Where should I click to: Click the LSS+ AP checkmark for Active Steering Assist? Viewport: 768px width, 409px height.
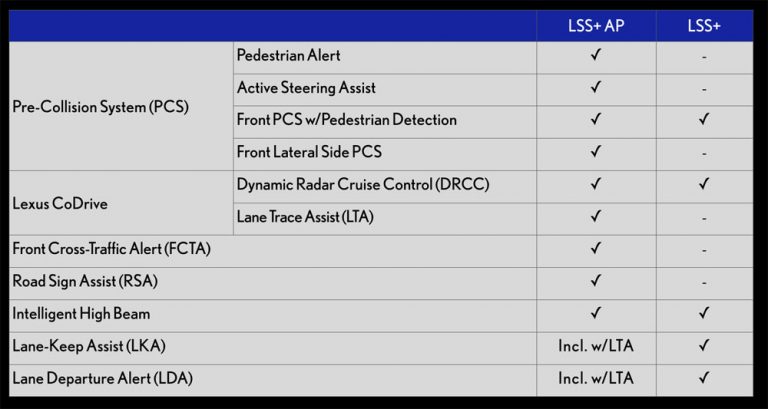pos(596,88)
